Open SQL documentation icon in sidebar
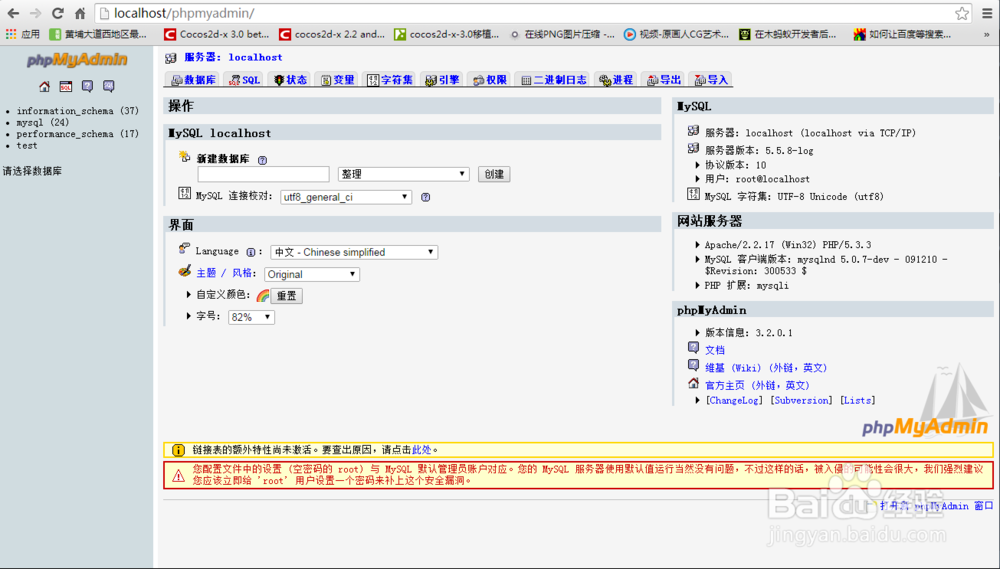 (109, 86)
